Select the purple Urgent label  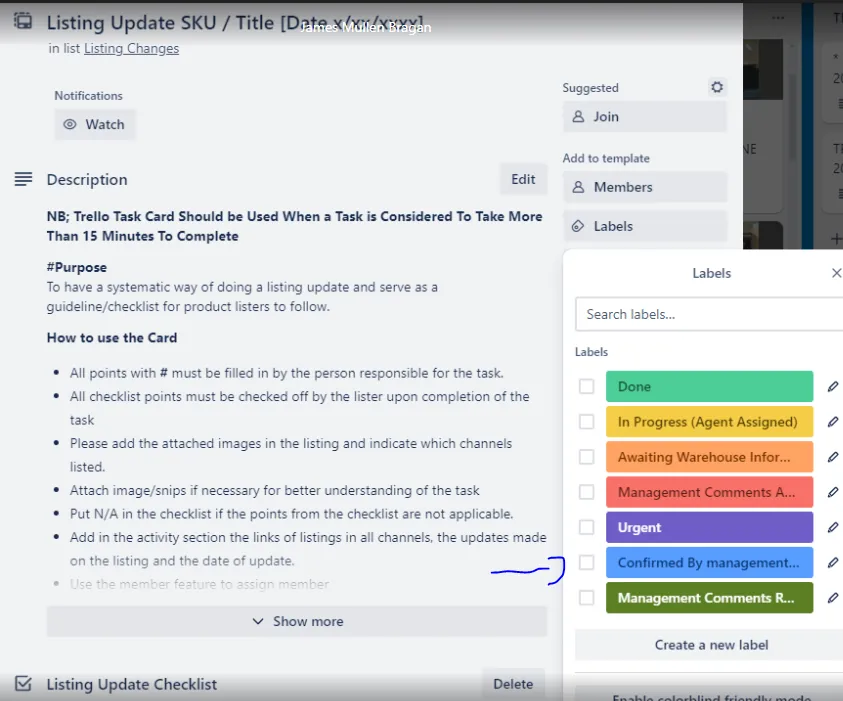(709, 527)
